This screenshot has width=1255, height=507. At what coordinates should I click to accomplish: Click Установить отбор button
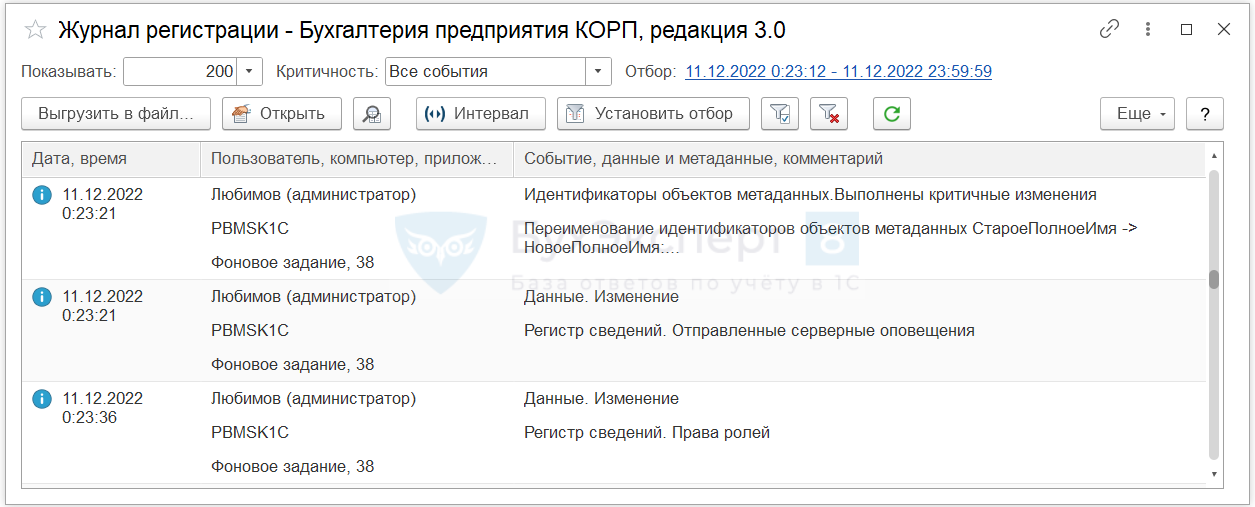click(x=654, y=114)
